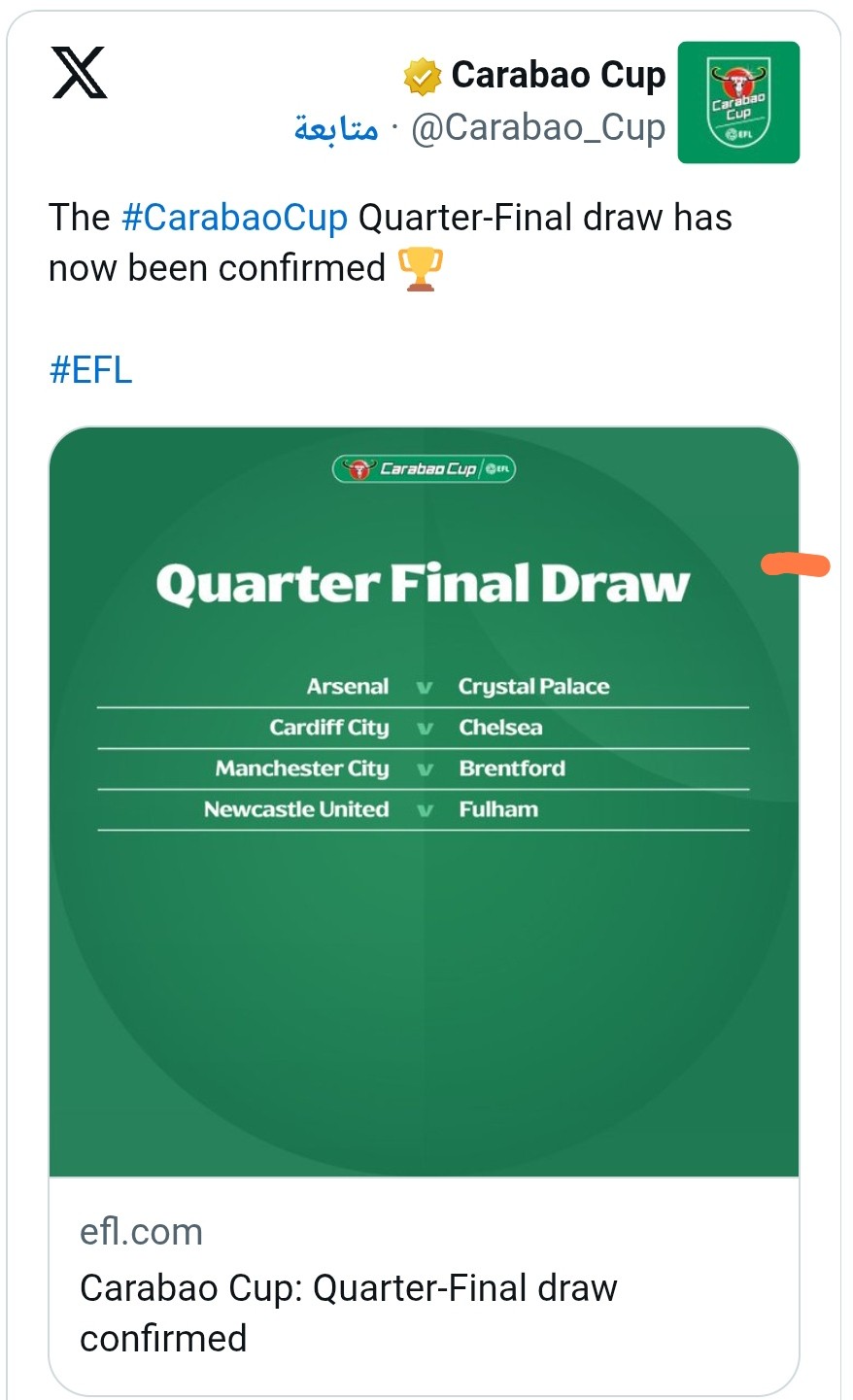
Task: Click the trophy emoji in the tweet
Action: coord(421,269)
